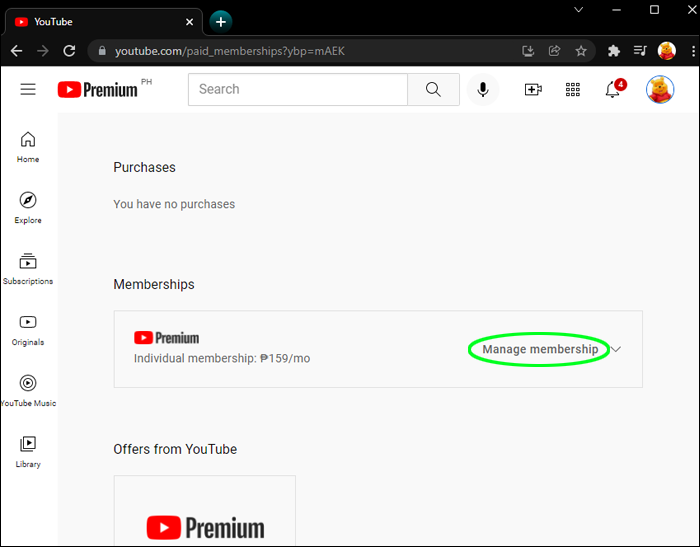Share this page icon

click(554, 51)
